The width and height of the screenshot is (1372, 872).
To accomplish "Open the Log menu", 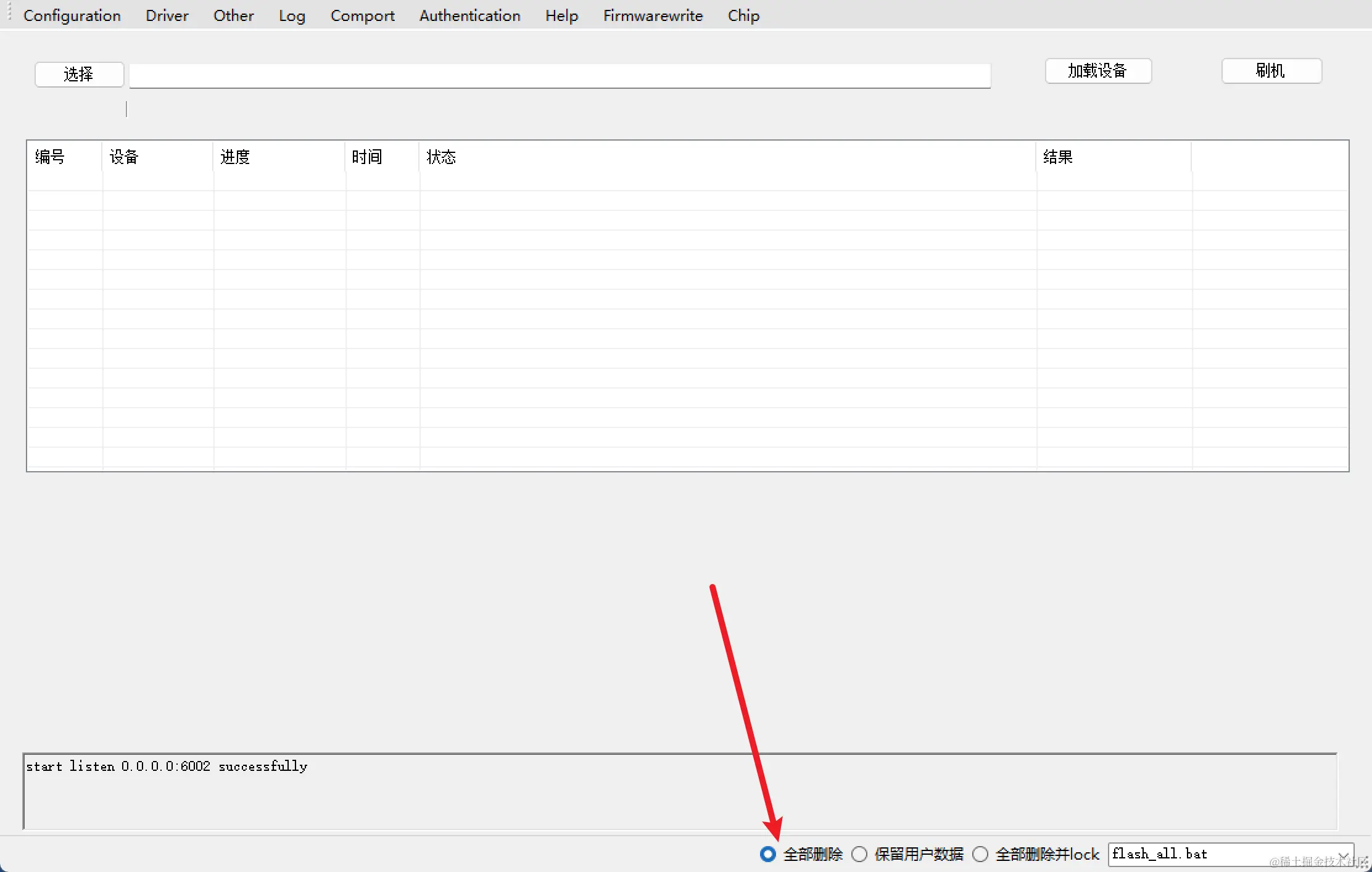I will (x=292, y=15).
